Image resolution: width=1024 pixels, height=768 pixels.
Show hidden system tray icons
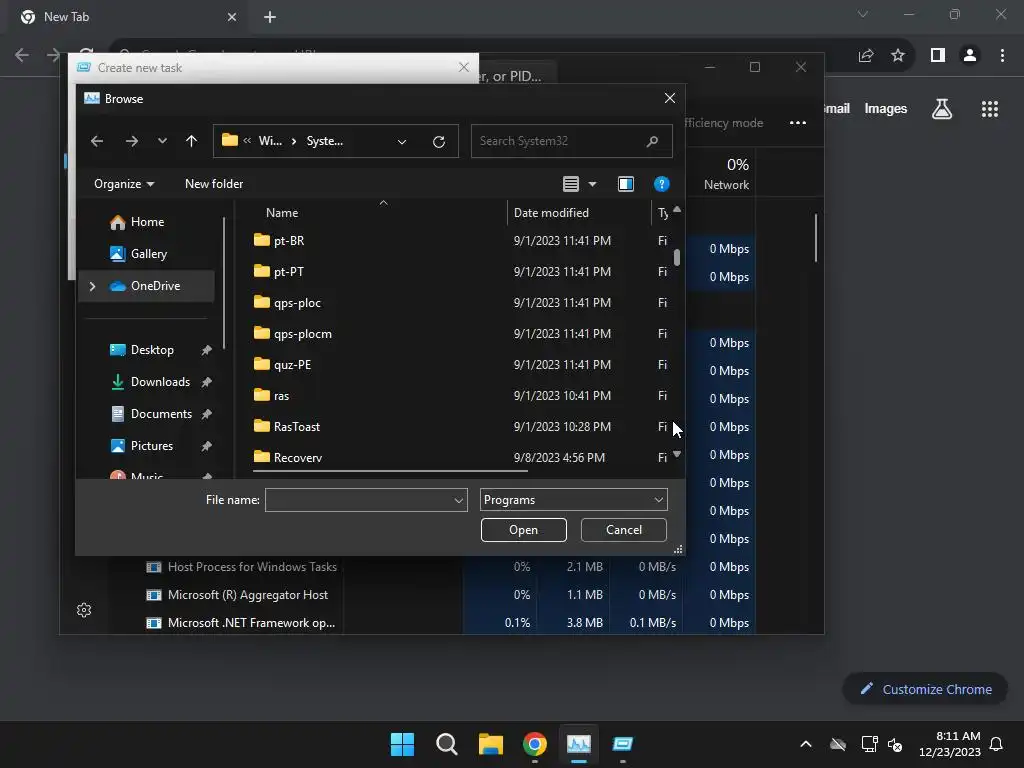pos(806,744)
